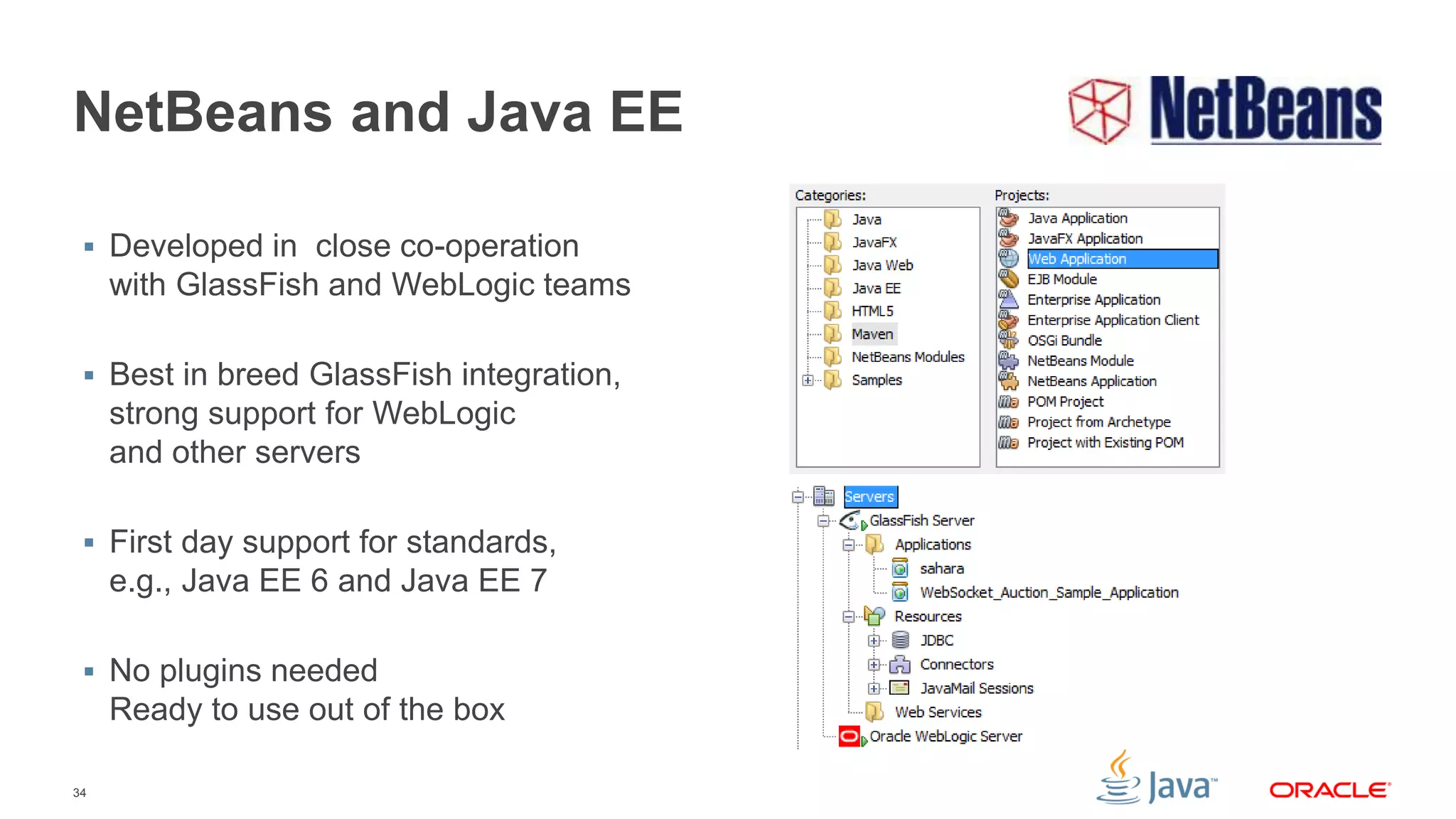Select sahara application label
Viewport: 1456px width, 819px height.
point(942,569)
